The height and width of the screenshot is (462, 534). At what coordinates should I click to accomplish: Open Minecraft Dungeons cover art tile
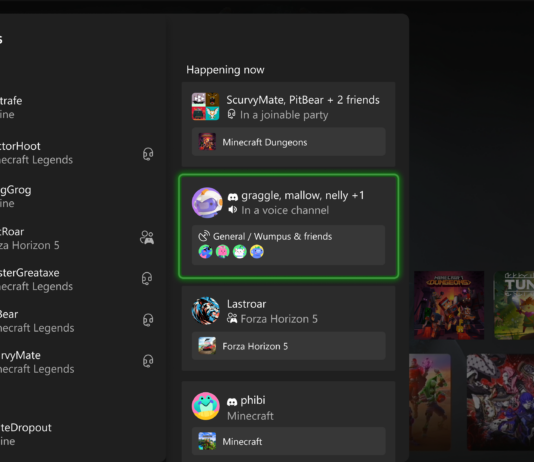(x=449, y=305)
